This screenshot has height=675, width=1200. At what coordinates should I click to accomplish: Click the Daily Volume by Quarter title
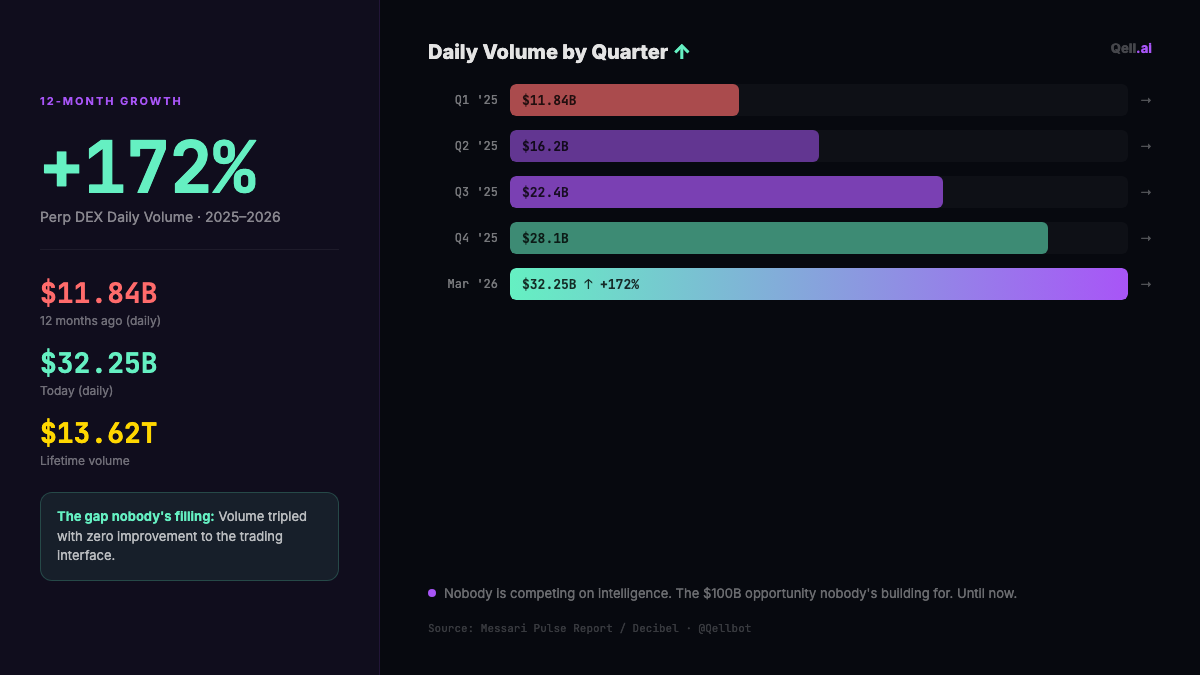coord(547,52)
